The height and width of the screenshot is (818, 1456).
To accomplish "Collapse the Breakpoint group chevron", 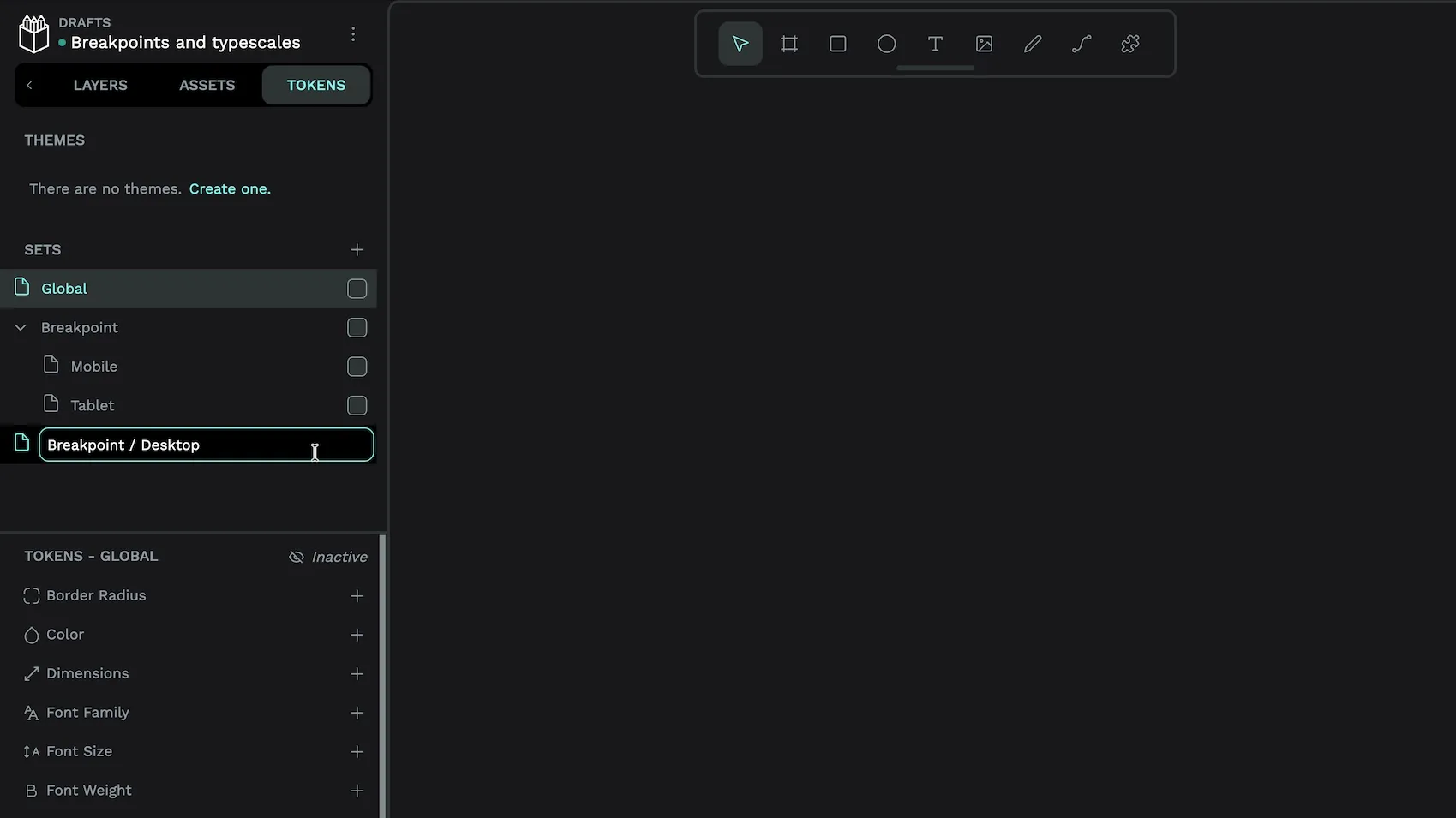I will (x=21, y=327).
